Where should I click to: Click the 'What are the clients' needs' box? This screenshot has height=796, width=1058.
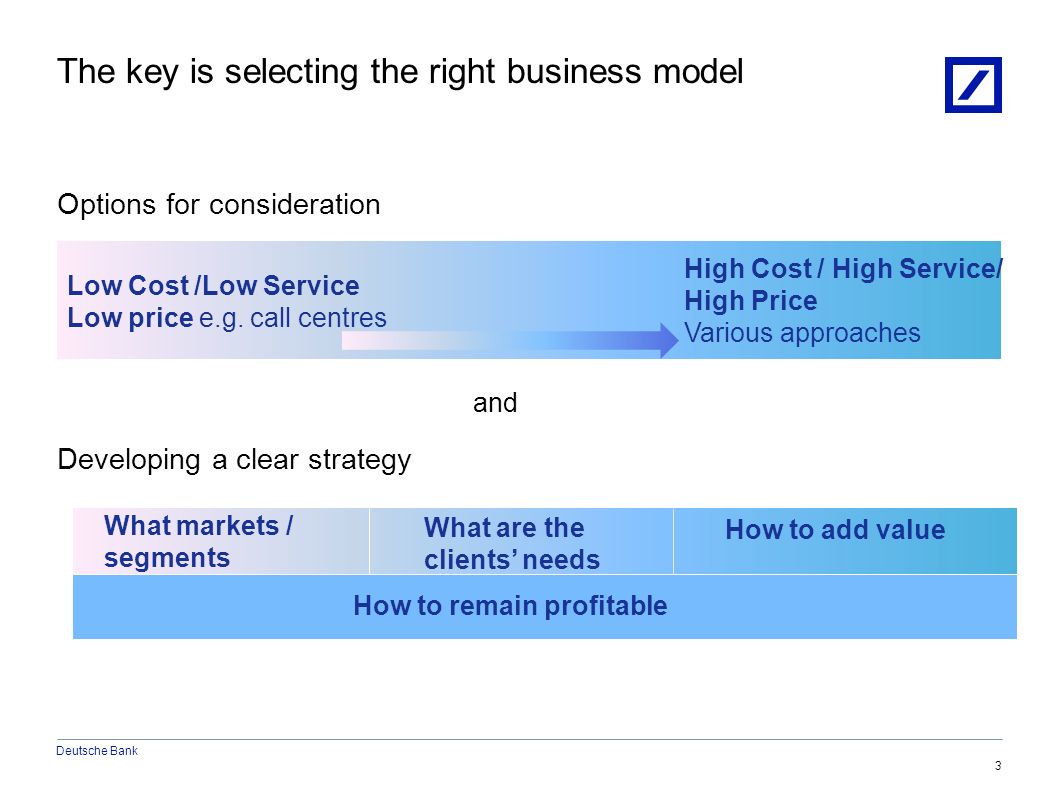pos(521,541)
